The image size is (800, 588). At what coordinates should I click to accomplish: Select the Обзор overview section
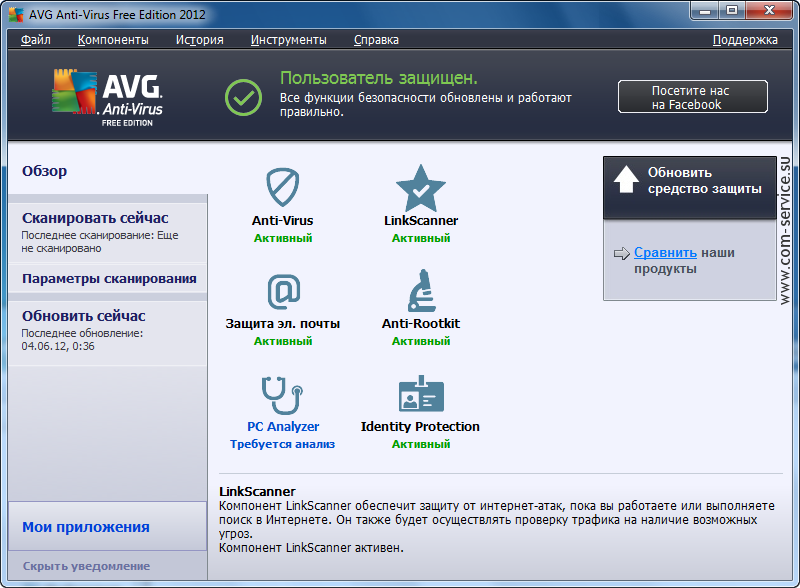44,171
